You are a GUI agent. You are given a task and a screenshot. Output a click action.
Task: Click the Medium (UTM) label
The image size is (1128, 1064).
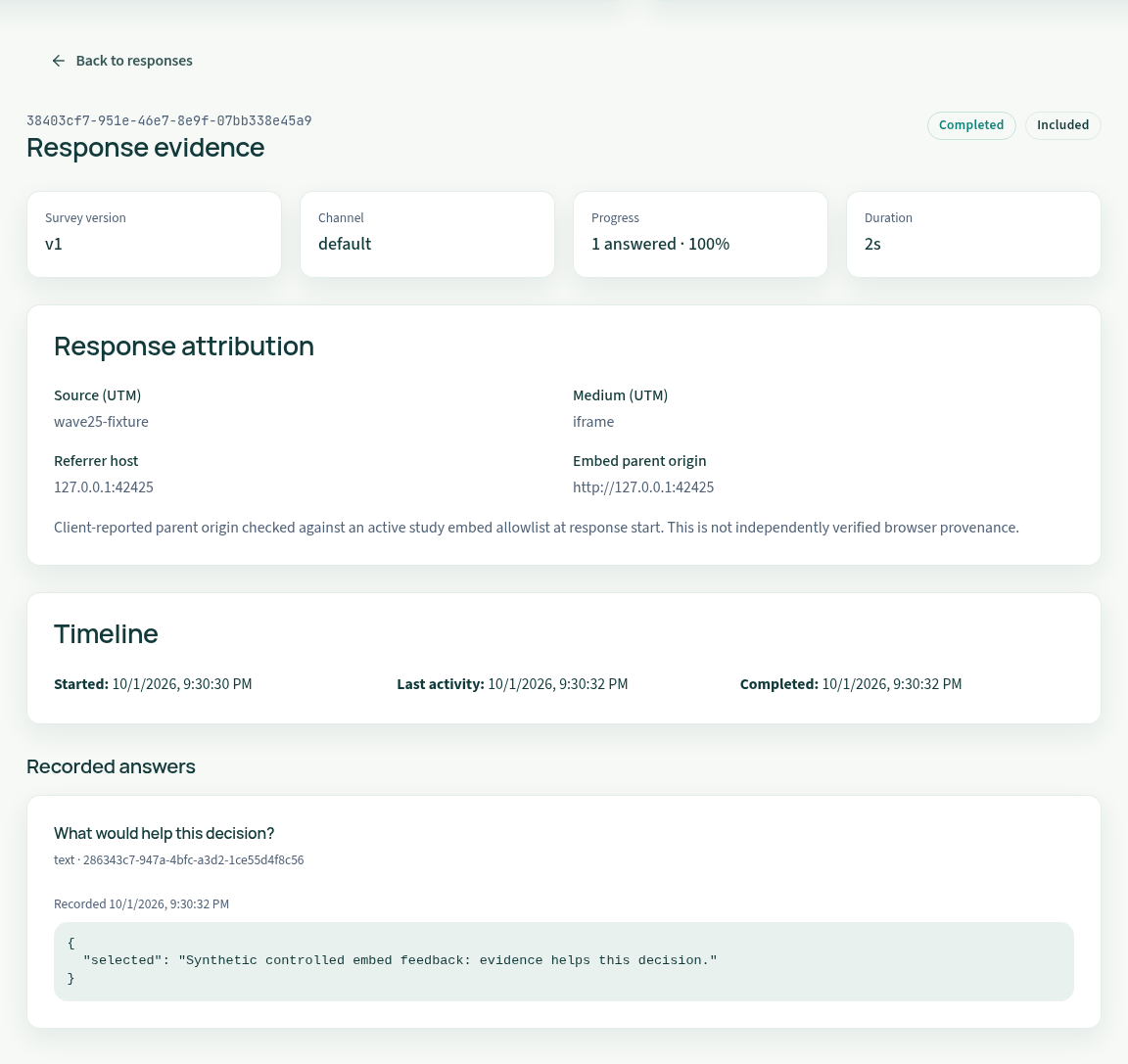pos(620,395)
